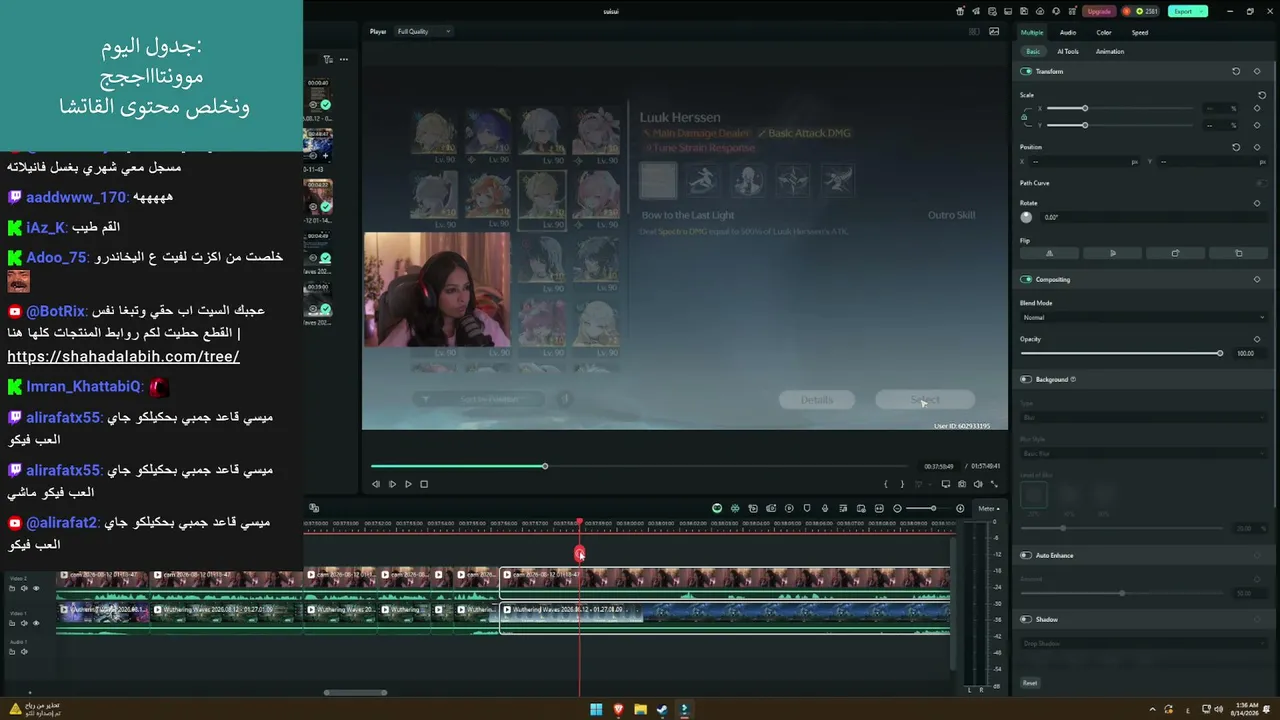Adjust the Scale X slider
This screenshot has height=720, width=1280.
[x=1084, y=108]
